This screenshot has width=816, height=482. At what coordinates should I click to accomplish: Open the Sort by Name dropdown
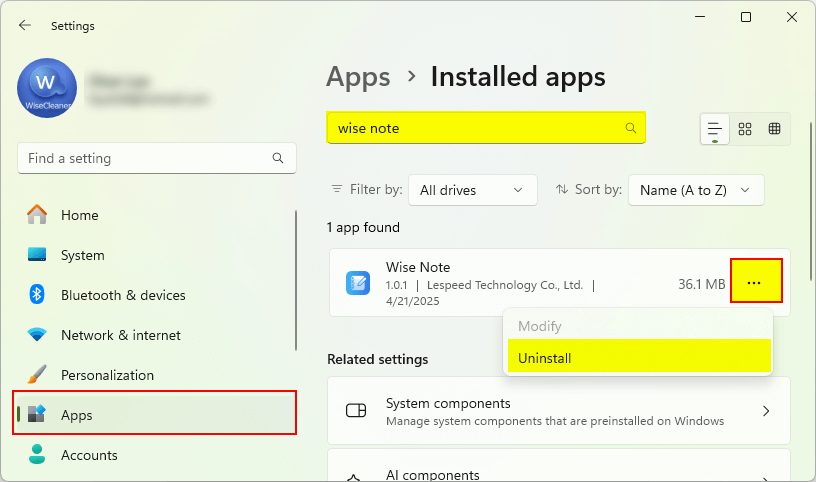point(696,191)
